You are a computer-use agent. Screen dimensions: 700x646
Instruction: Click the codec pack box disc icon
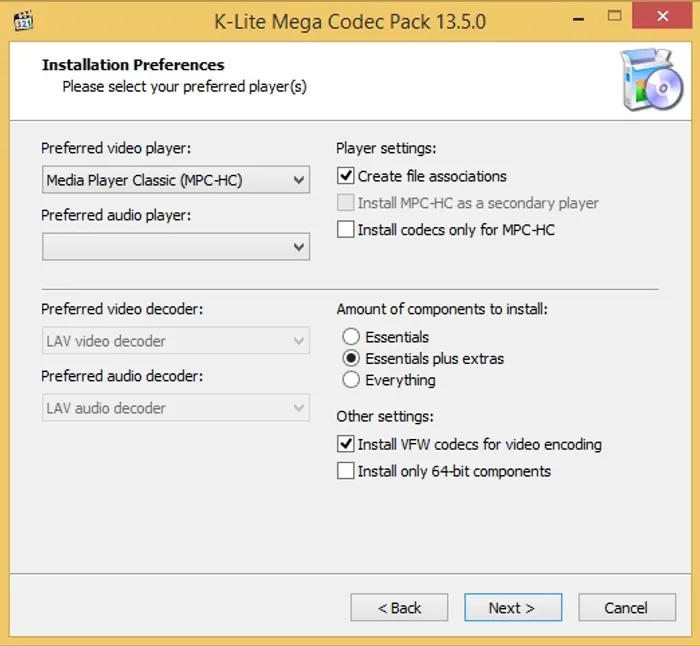[651, 80]
